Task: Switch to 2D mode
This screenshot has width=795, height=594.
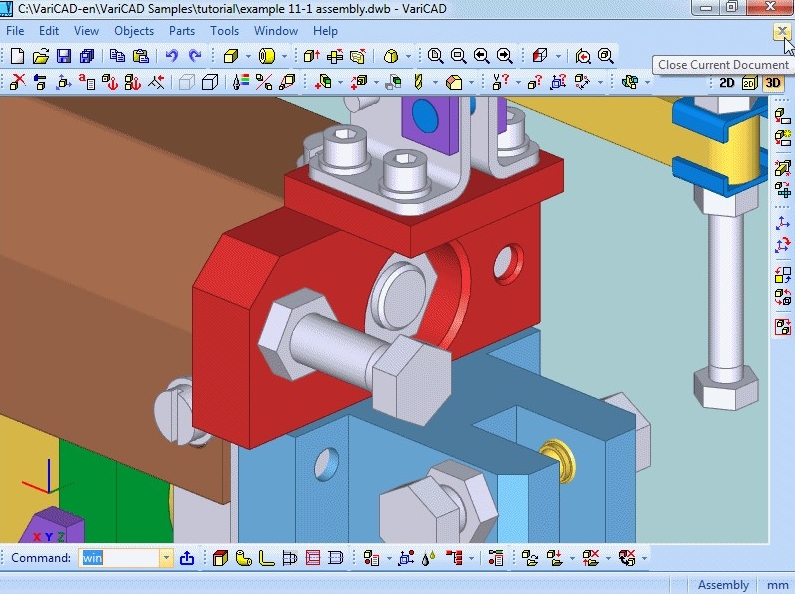Action: 727,83
